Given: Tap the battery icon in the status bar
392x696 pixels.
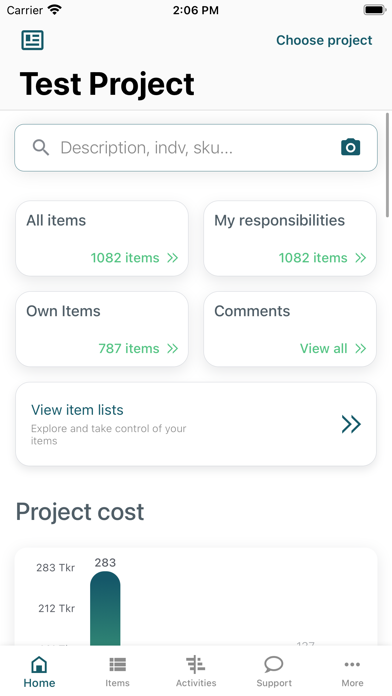Looking at the screenshot, I should (375, 10).
